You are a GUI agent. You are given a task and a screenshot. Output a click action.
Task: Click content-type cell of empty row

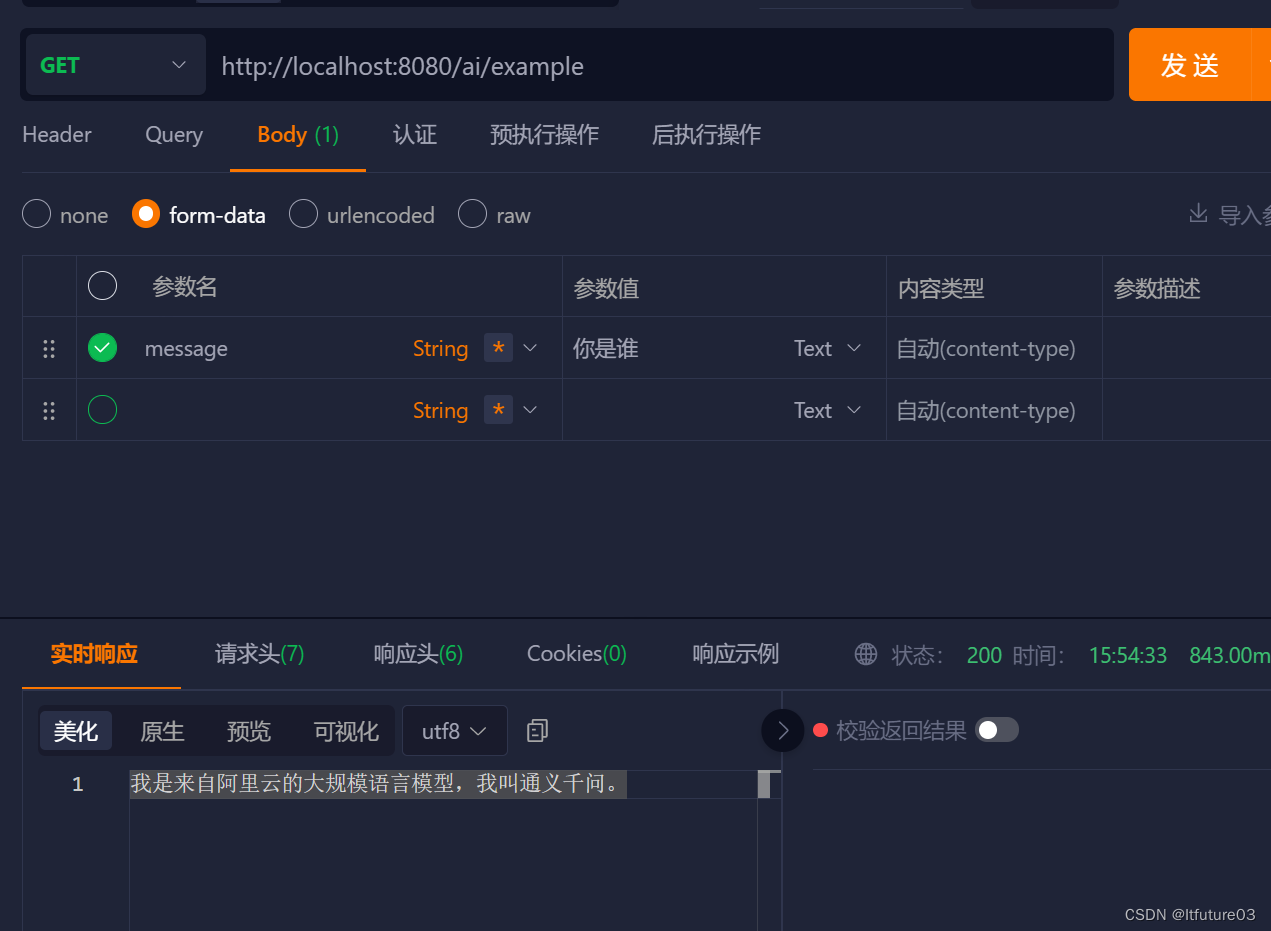tap(994, 411)
